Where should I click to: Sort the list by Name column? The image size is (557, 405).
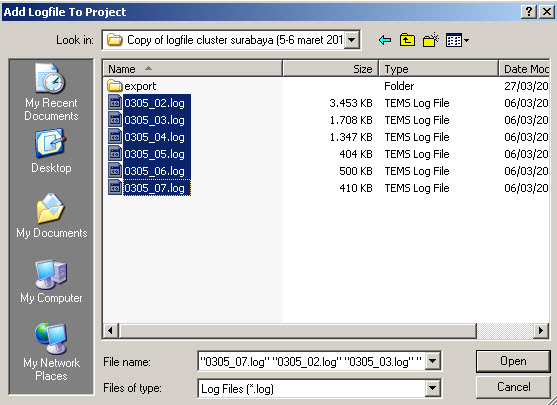tap(193, 69)
